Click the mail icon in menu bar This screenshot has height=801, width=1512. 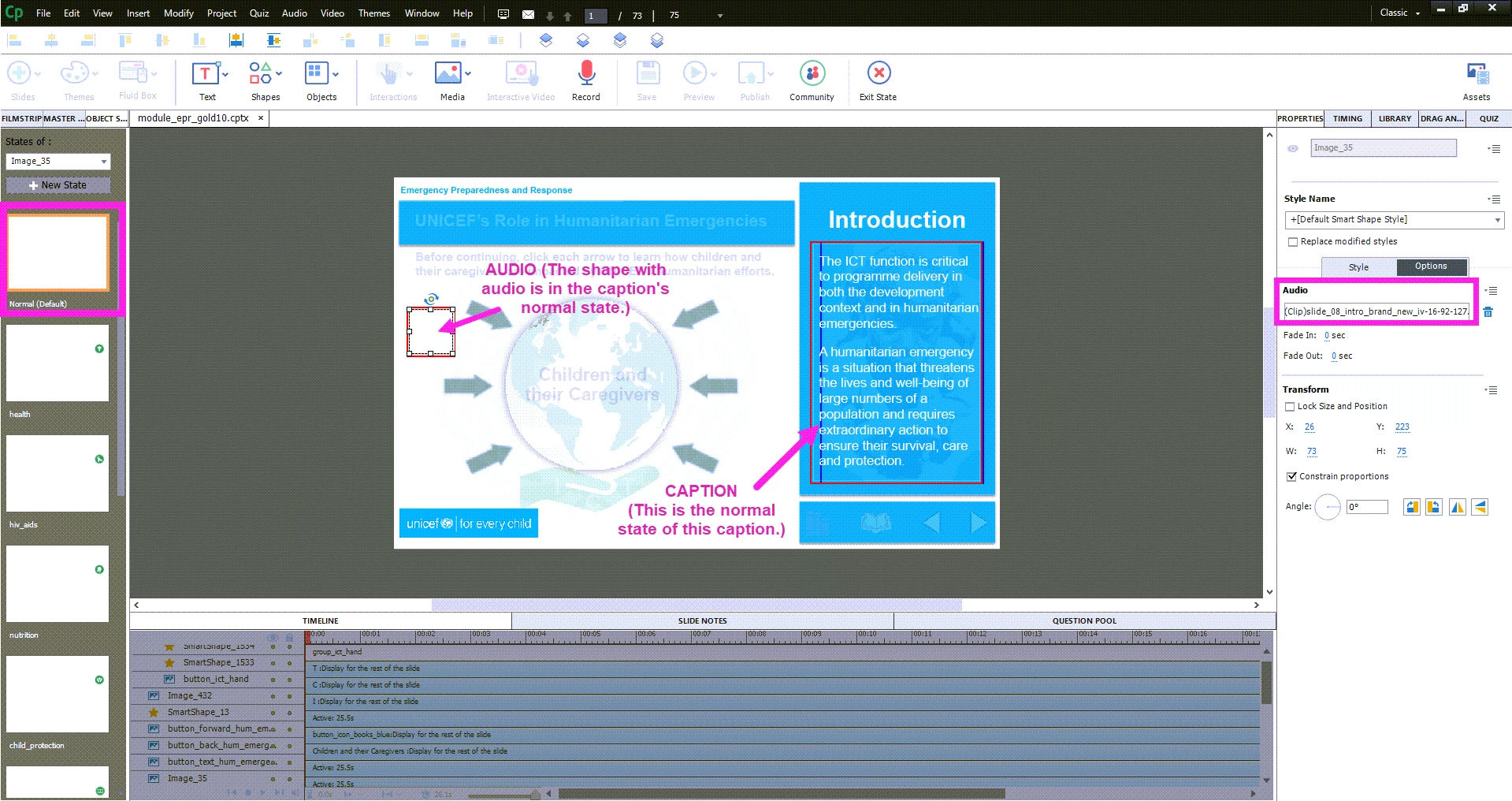click(528, 14)
